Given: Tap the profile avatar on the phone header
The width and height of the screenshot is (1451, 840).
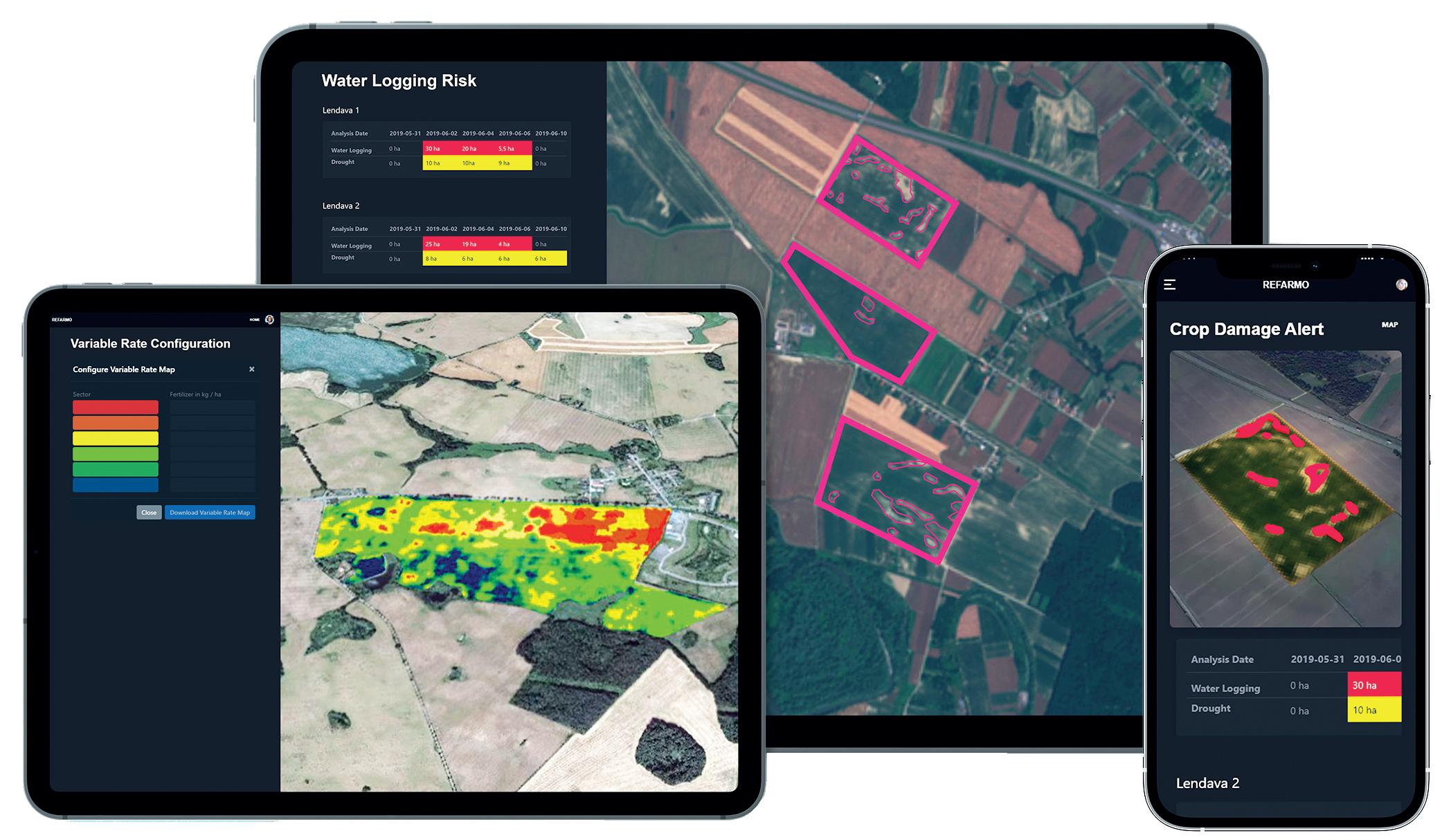Looking at the screenshot, I should coord(1401,285).
